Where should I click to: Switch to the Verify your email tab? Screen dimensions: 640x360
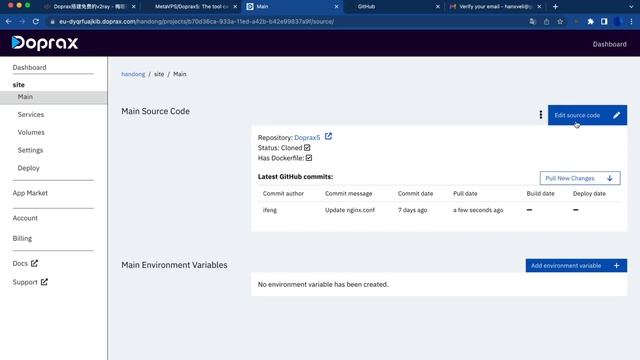[x=495, y=7]
